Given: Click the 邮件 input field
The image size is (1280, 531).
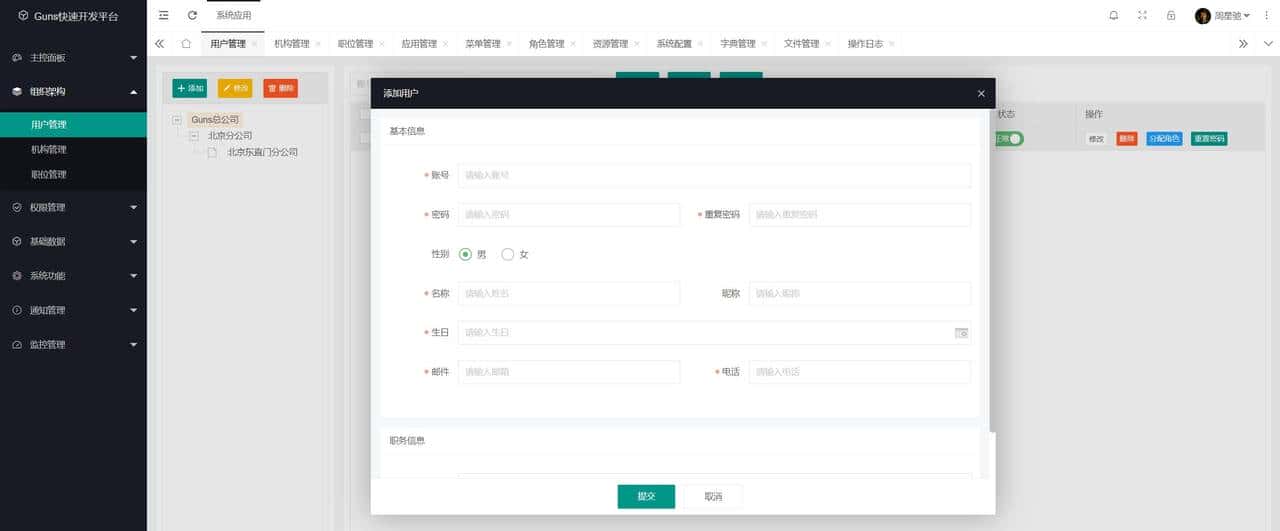Looking at the screenshot, I should (569, 372).
